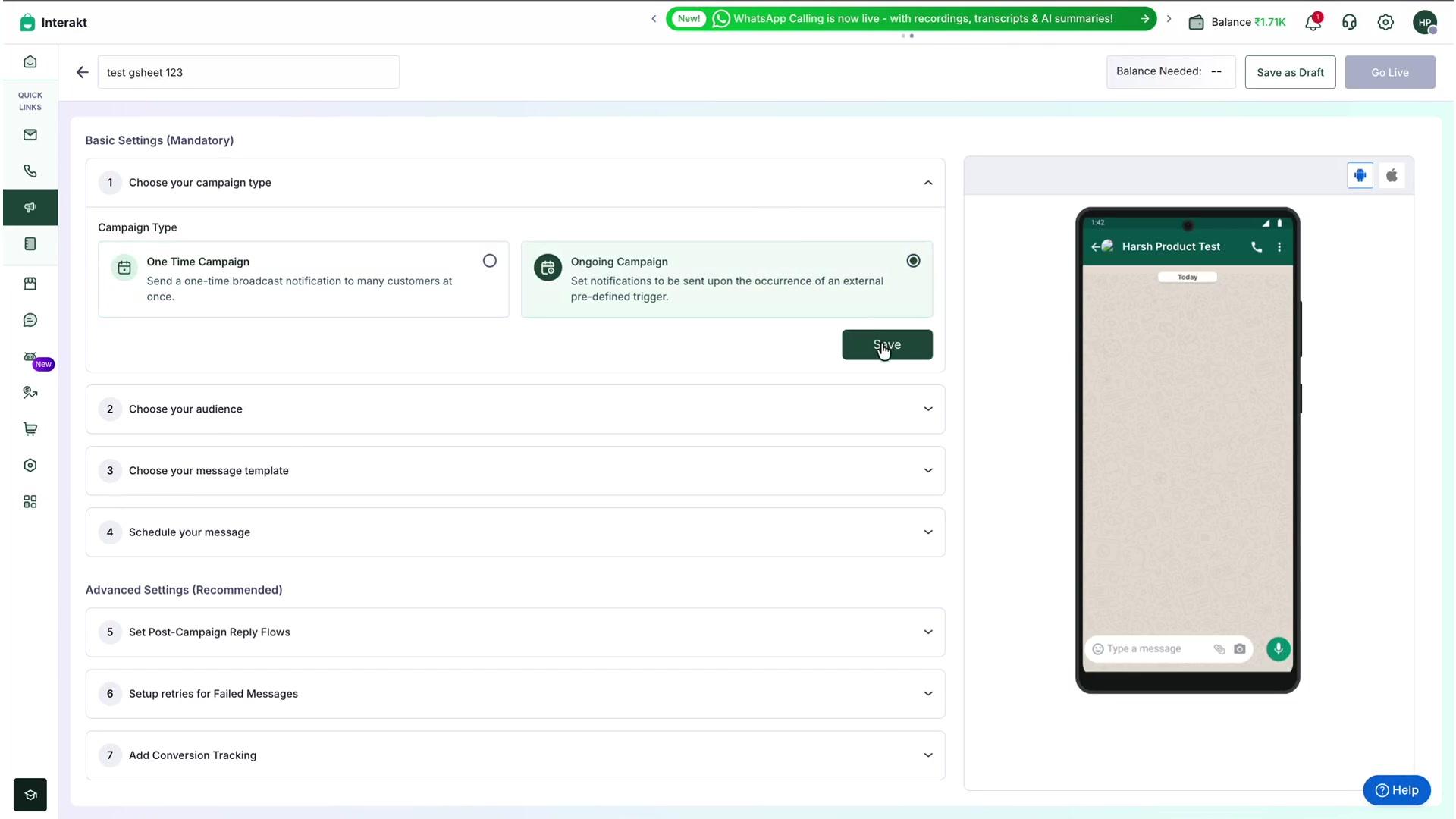Open the campaigns megaphone icon in sidebar

point(30,208)
